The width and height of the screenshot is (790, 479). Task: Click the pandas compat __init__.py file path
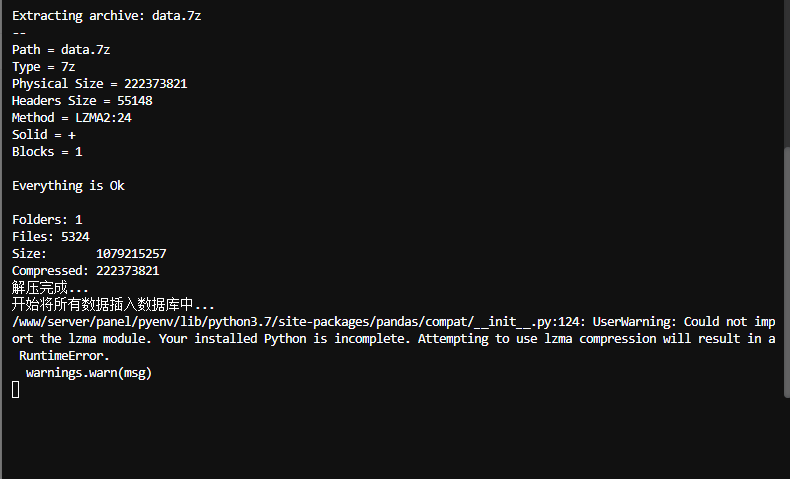[x=295, y=322]
